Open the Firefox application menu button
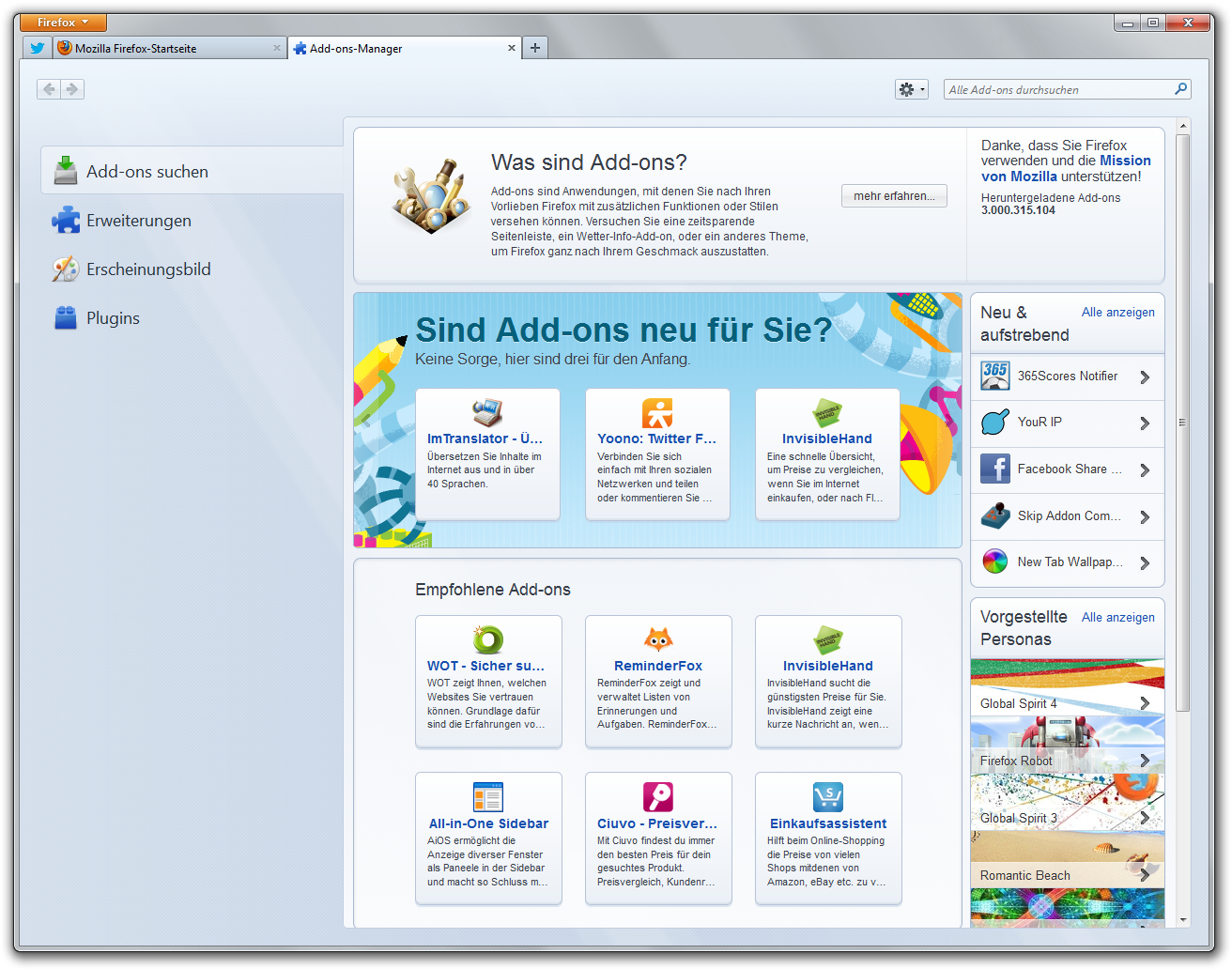Viewport: 1232px width, 969px height. pyautogui.click(x=63, y=22)
